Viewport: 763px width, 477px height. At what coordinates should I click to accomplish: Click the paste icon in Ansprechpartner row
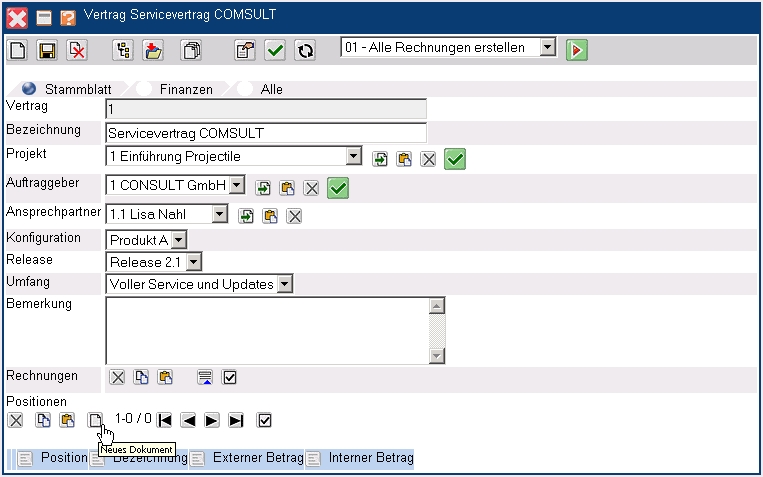point(270,216)
